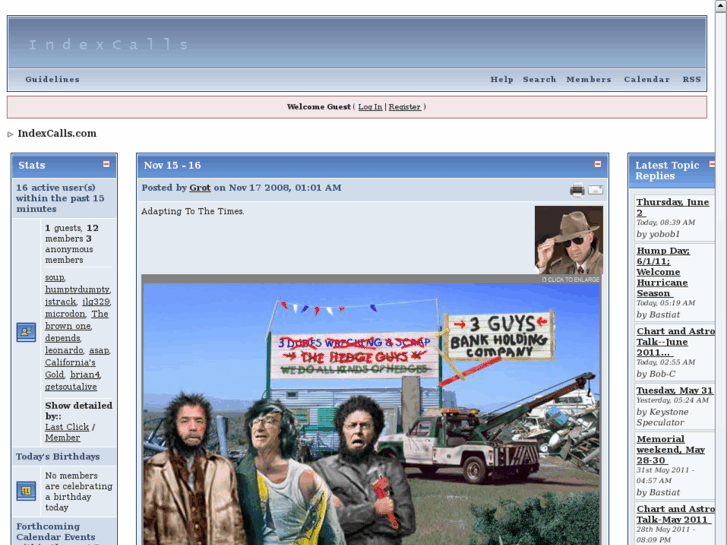Screen dimensions: 727x545
Task: Open the Calendar menu item
Action: coord(646,79)
